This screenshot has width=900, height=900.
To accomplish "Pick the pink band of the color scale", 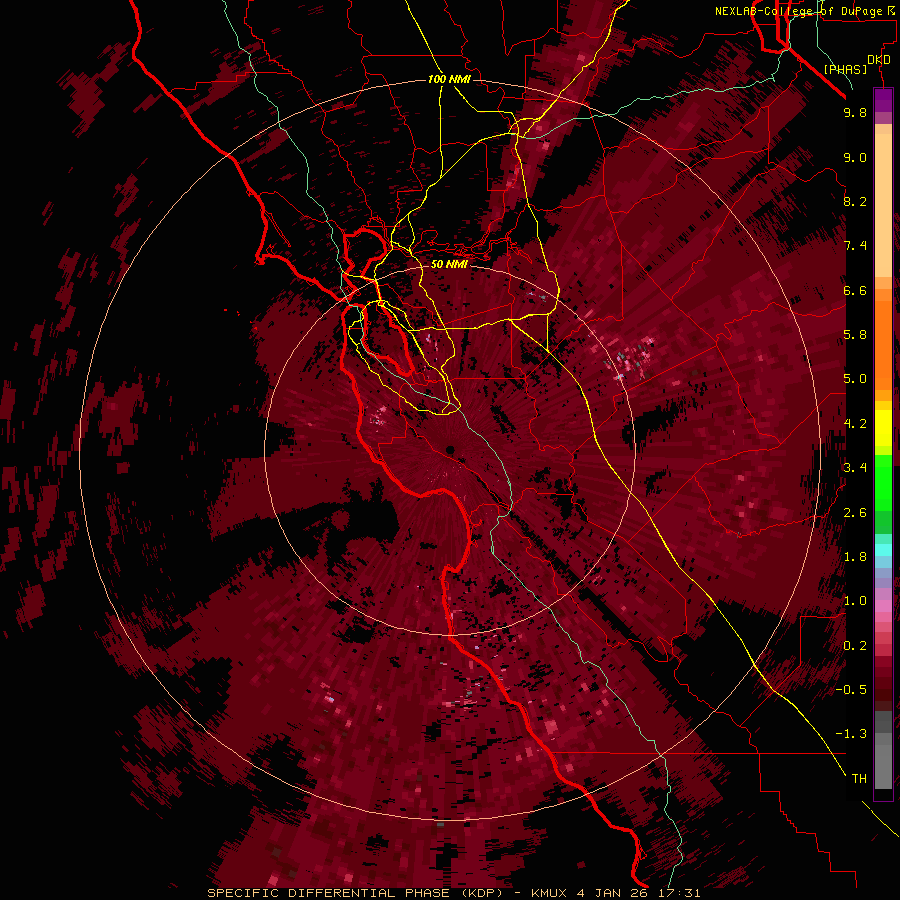I will click(x=883, y=607).
